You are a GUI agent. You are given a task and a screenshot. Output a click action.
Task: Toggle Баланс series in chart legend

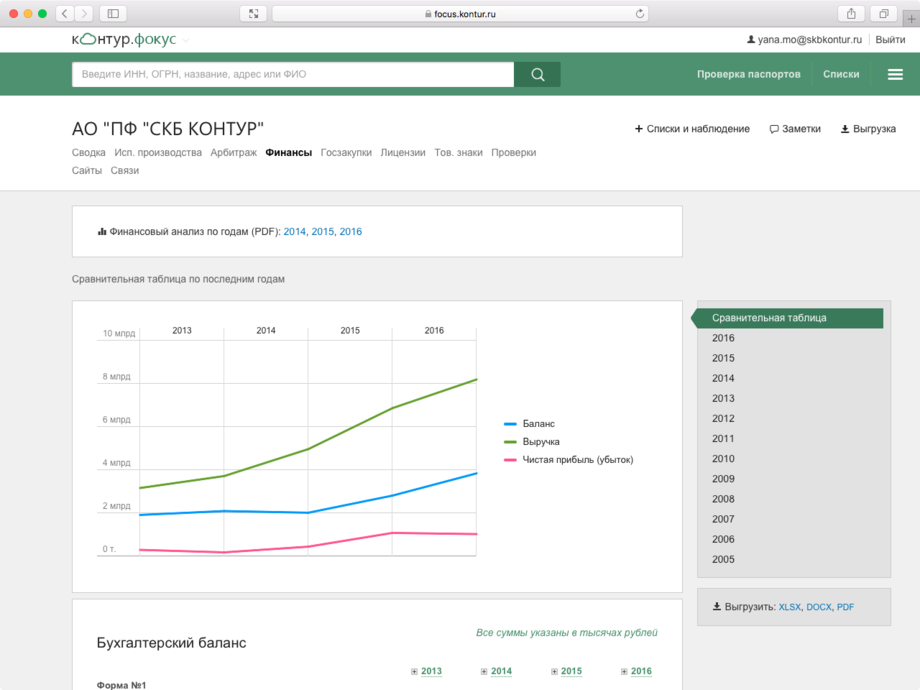[x=537, y=424]
